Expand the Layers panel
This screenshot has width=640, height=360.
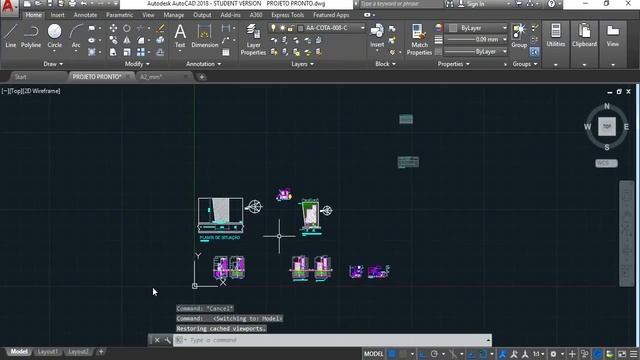302,64
